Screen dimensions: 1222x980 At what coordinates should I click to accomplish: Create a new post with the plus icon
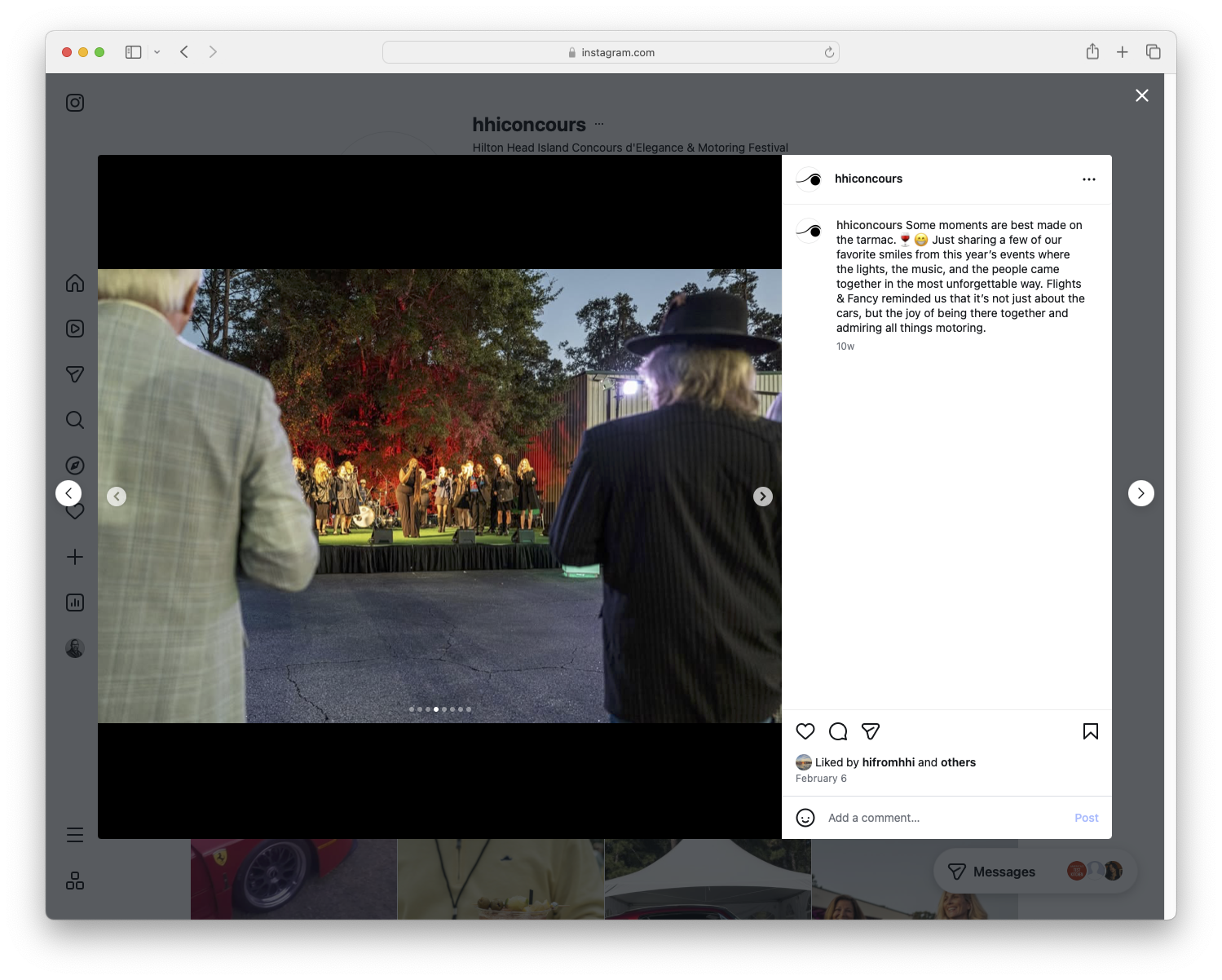coord(75,557)
